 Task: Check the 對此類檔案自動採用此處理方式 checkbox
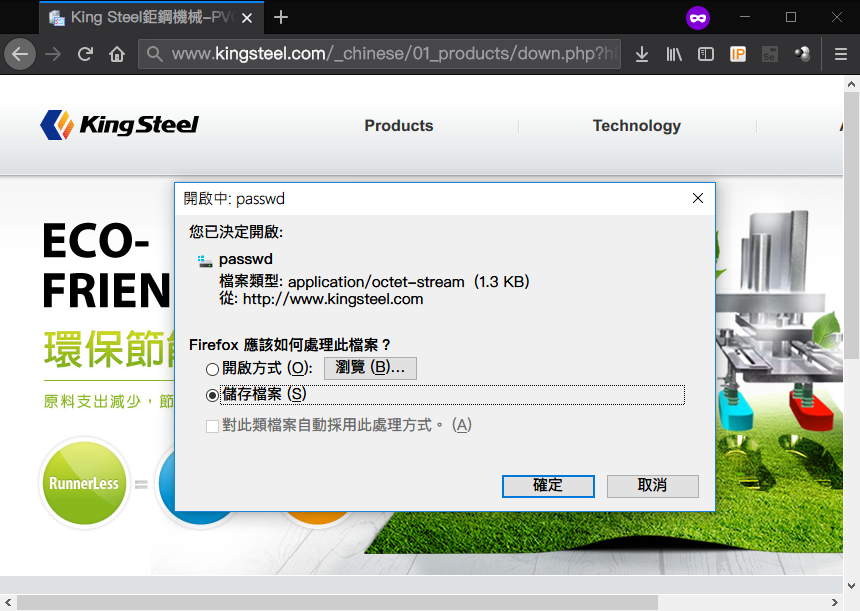coord(212,426)
